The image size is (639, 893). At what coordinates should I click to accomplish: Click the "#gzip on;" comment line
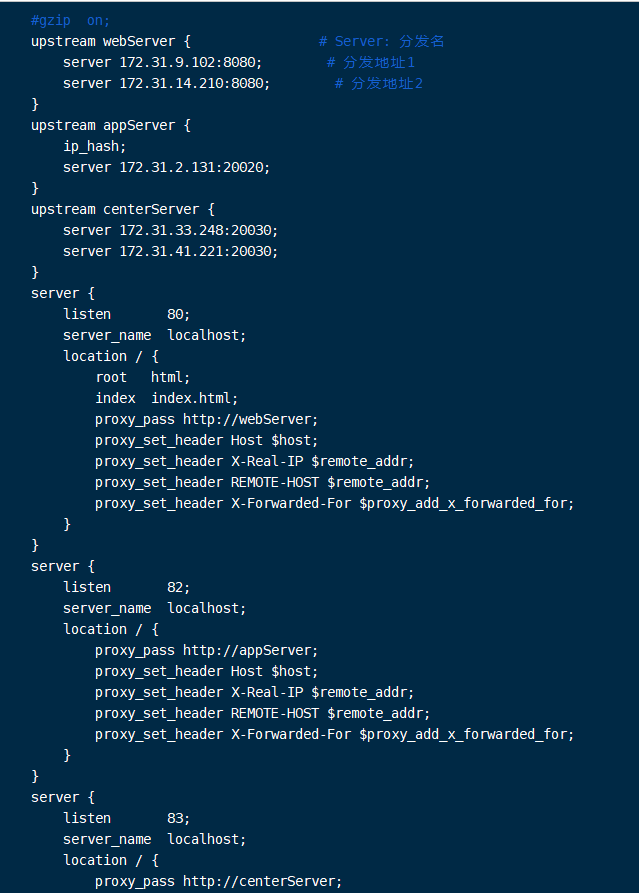[x=70, y=20]
